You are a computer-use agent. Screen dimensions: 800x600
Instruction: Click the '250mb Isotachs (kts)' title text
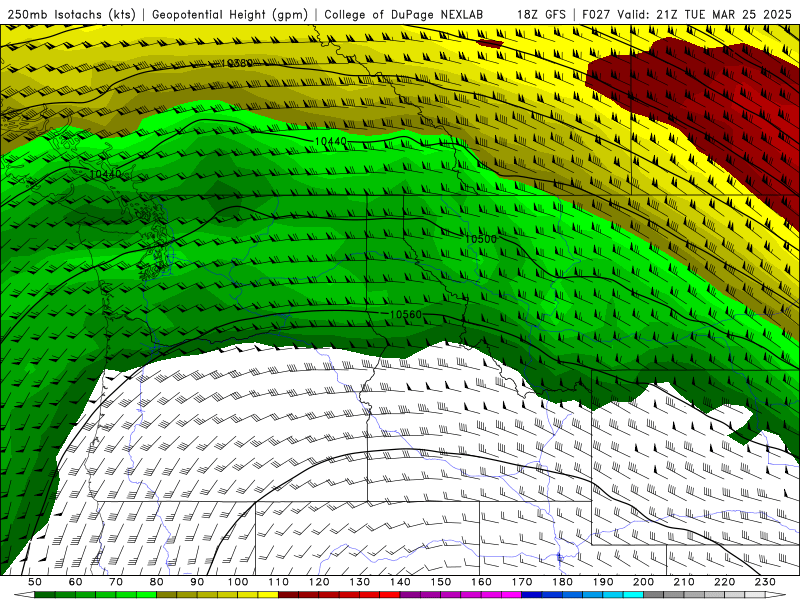click(x=71, y=15)
